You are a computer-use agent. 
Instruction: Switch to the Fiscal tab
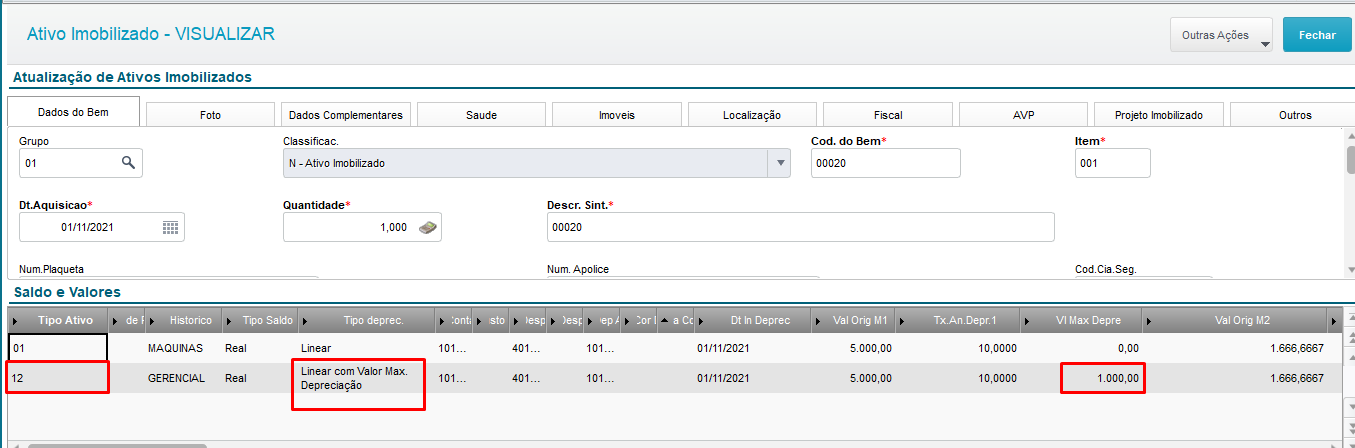click(x=888, y=115)
